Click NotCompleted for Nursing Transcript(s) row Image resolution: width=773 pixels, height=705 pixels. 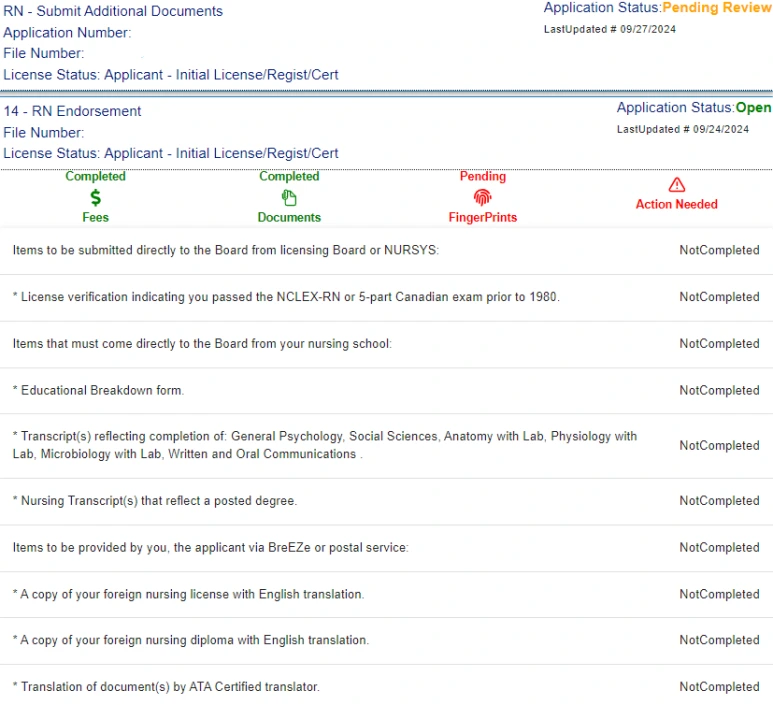pyautogui.click(x=719, y=501)
